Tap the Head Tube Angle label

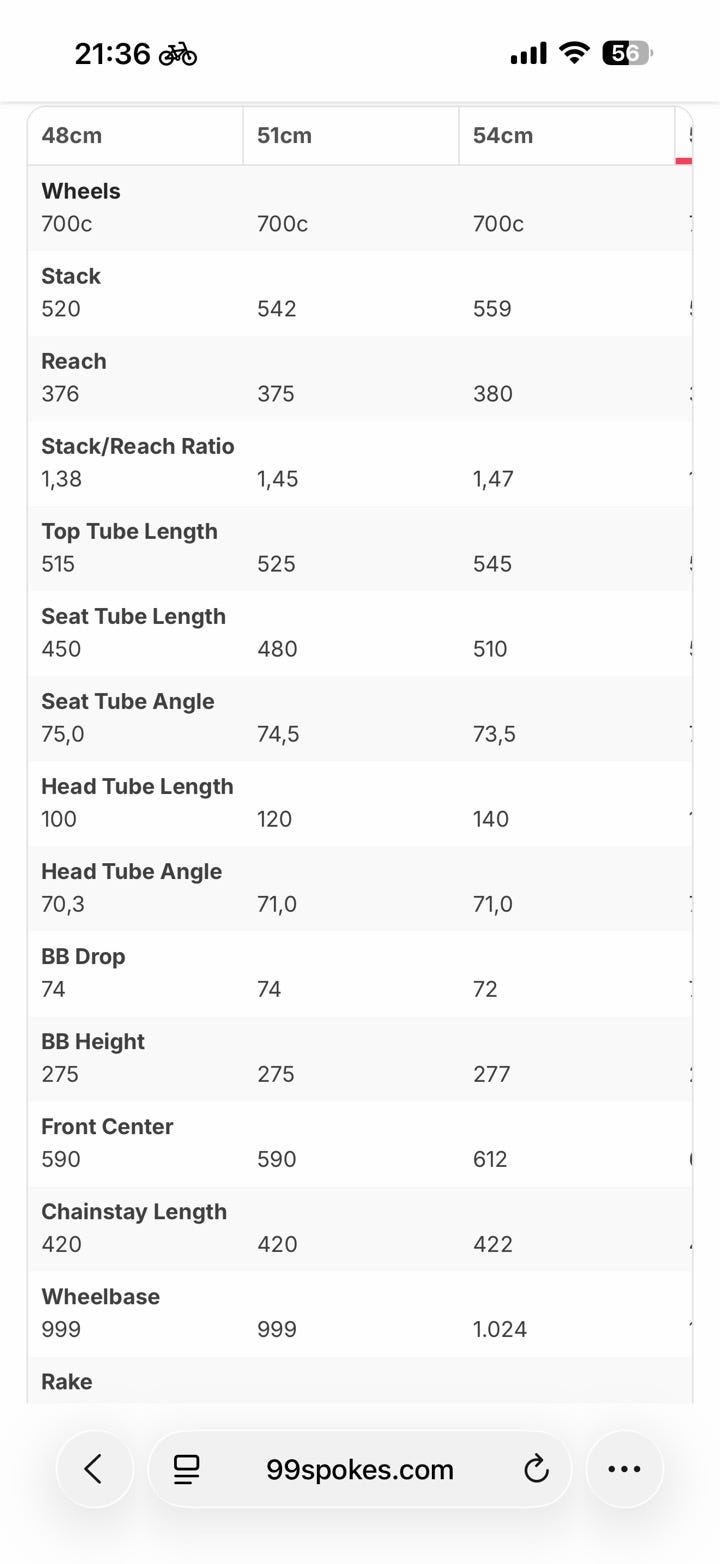(131, 871)
